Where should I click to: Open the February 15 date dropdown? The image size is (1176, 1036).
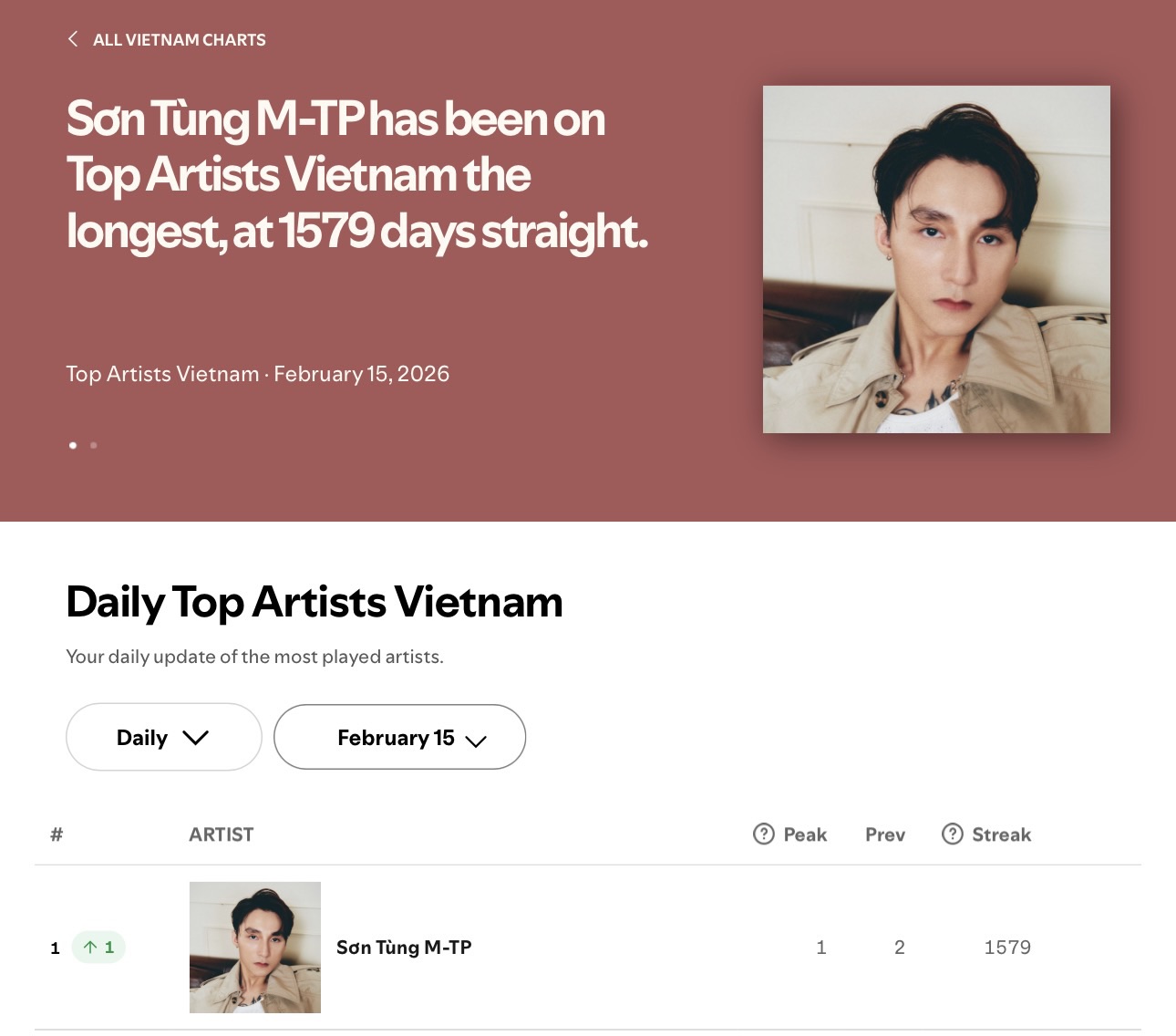click(x=399, y=737)
